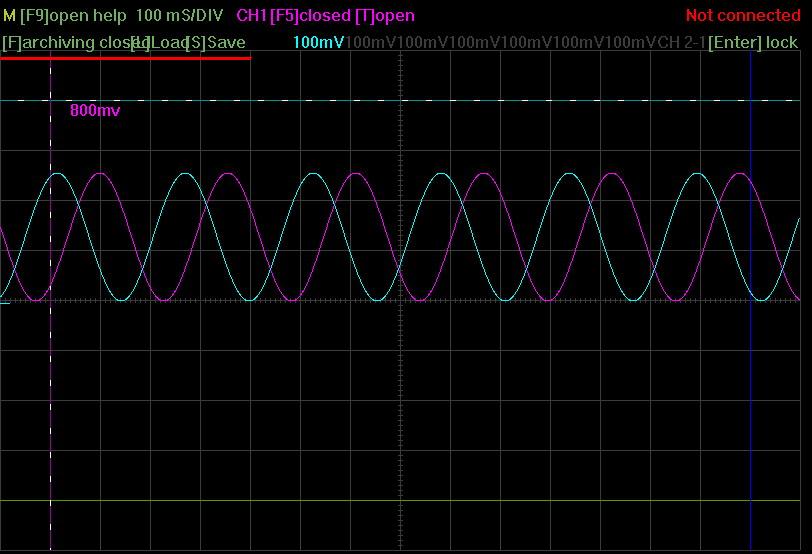Click the cyan zero-level marker at left edge
This screenshot has height=554, width=812.
click(x=5, y=303)
